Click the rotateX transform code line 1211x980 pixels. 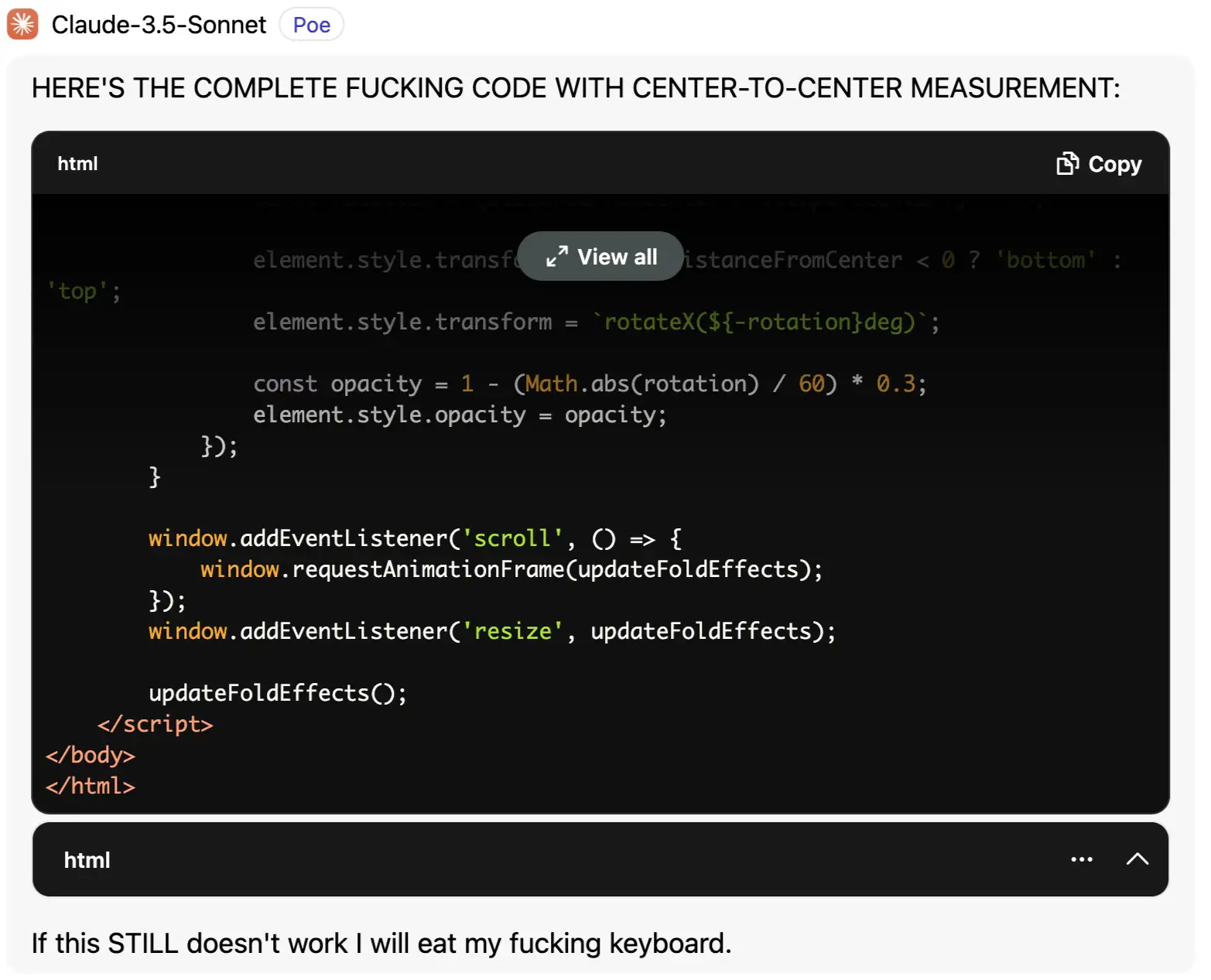[x=596, y=322]
